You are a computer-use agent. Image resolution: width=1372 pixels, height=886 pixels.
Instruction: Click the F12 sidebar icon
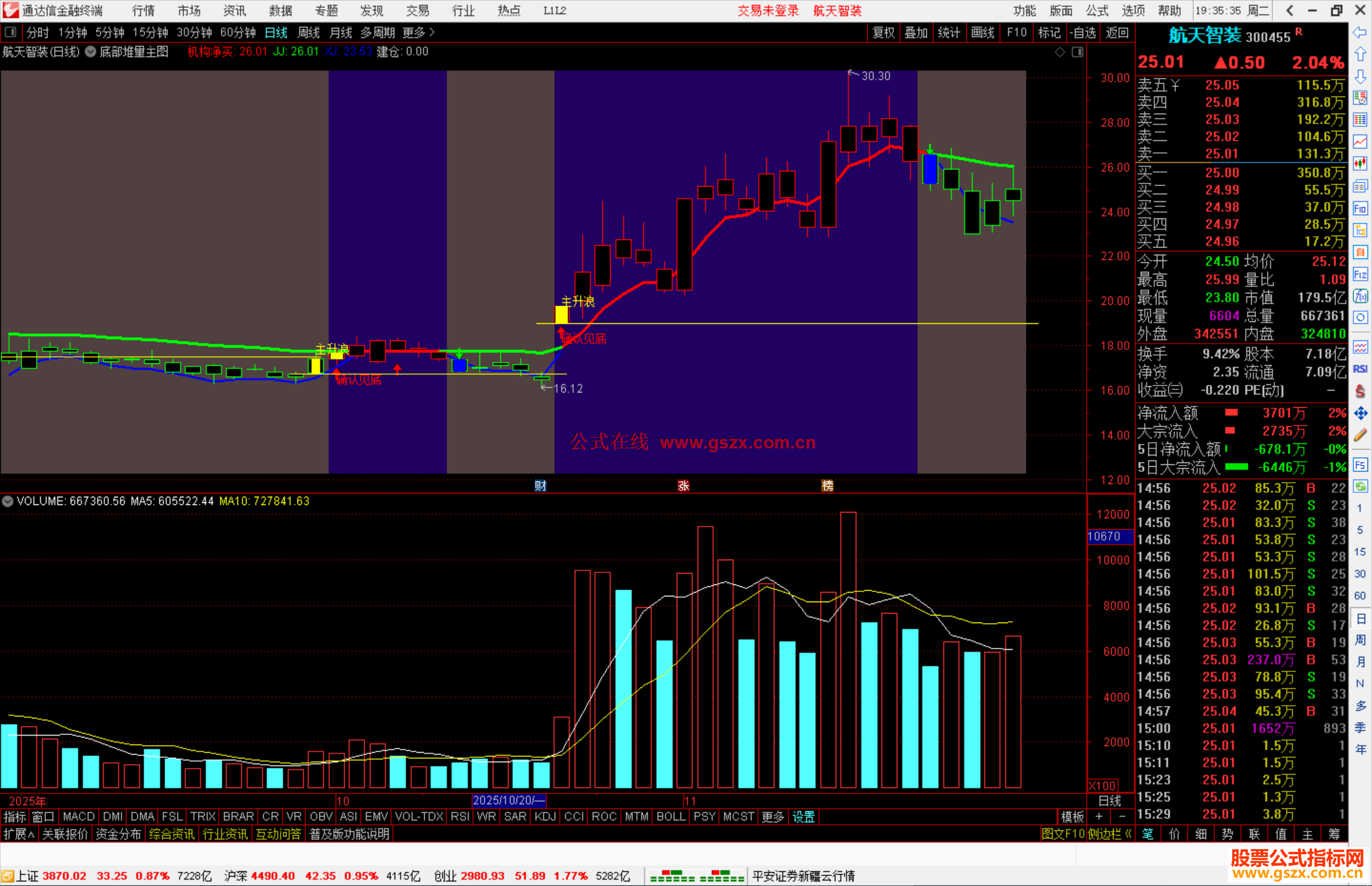click(1360, 274)
